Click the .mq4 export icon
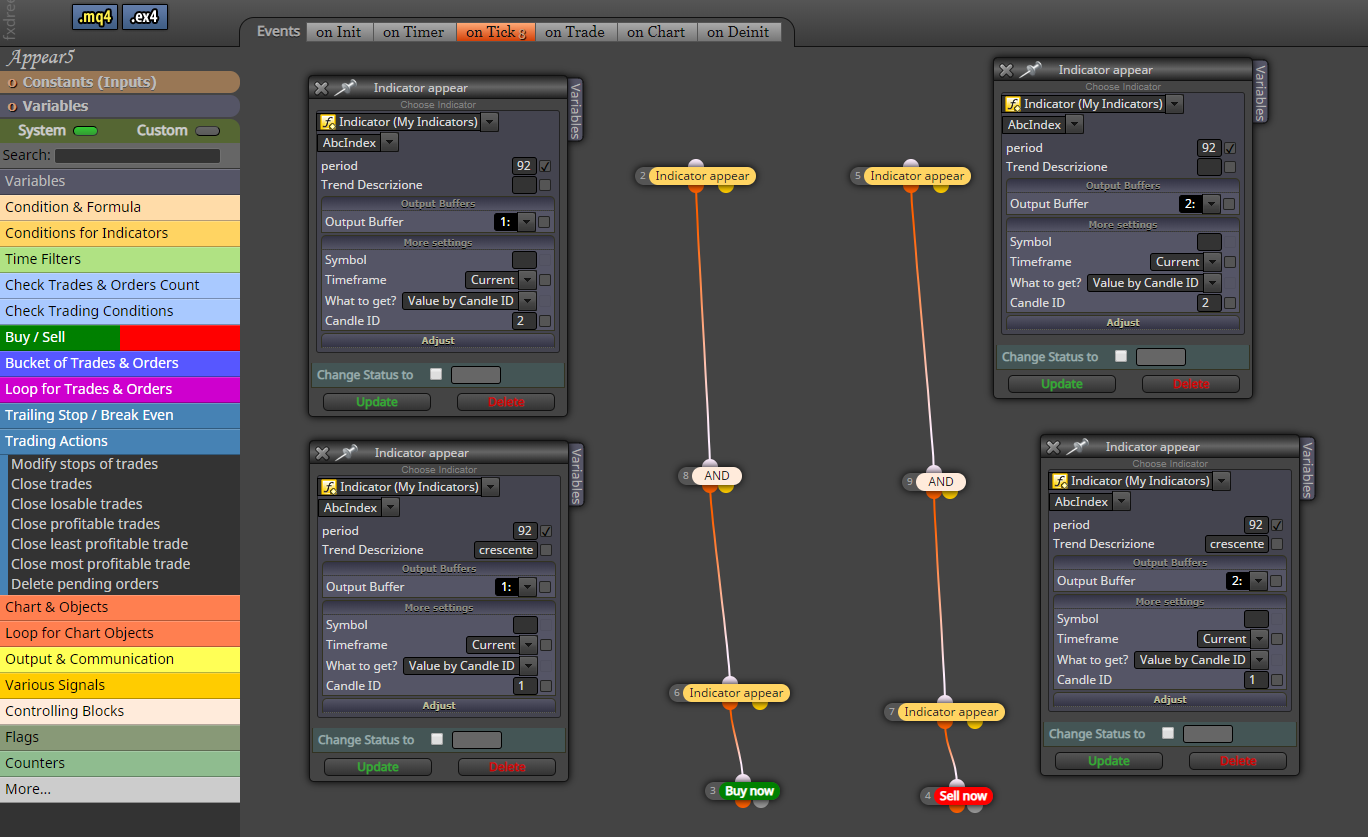This screenshot has width=1368, height=837. (96, 17)
